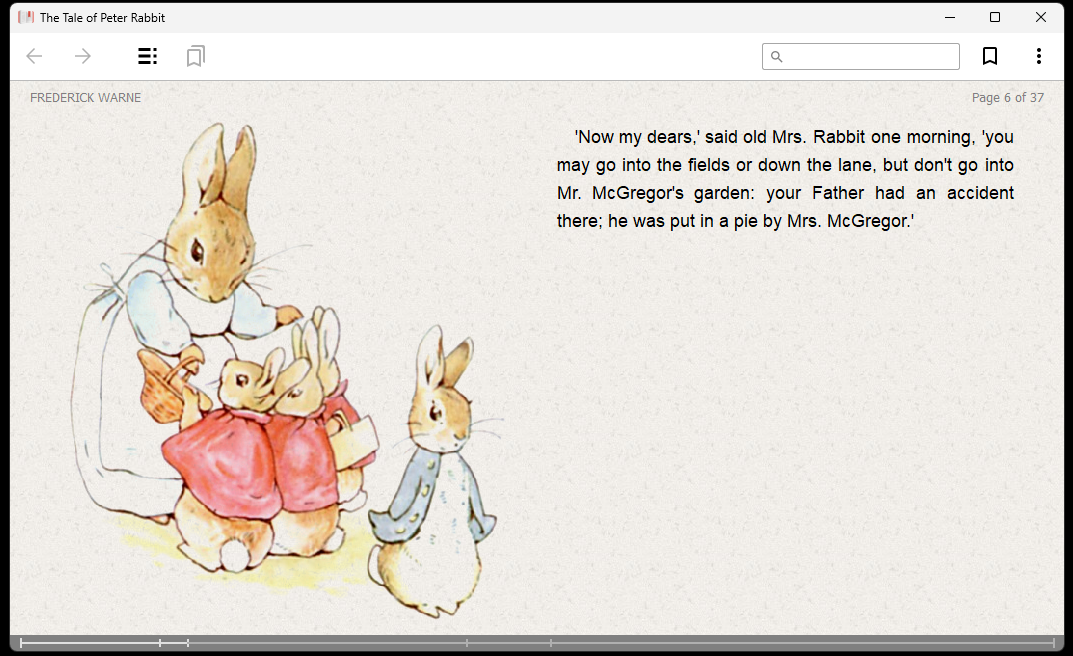
Task: Click the book icon in title bar
Action: point(26,17)
